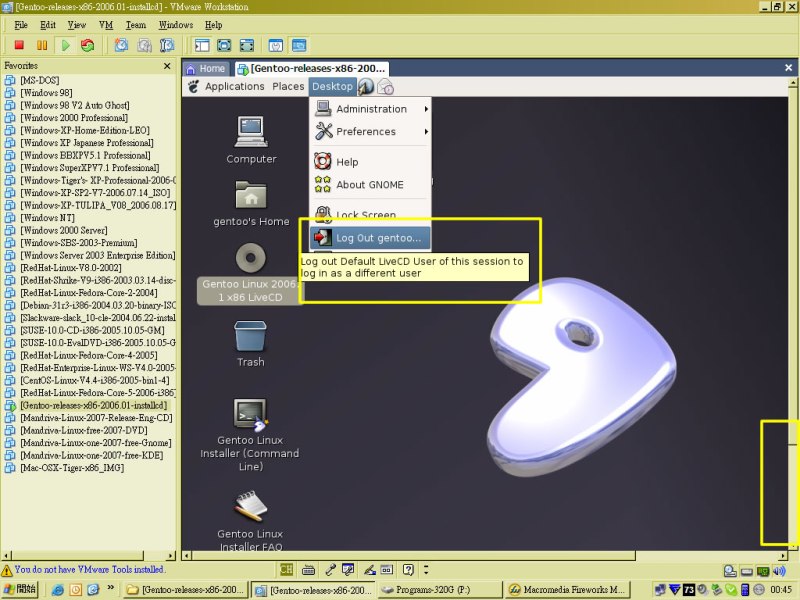Close the Favorites panel

[167, 66]
